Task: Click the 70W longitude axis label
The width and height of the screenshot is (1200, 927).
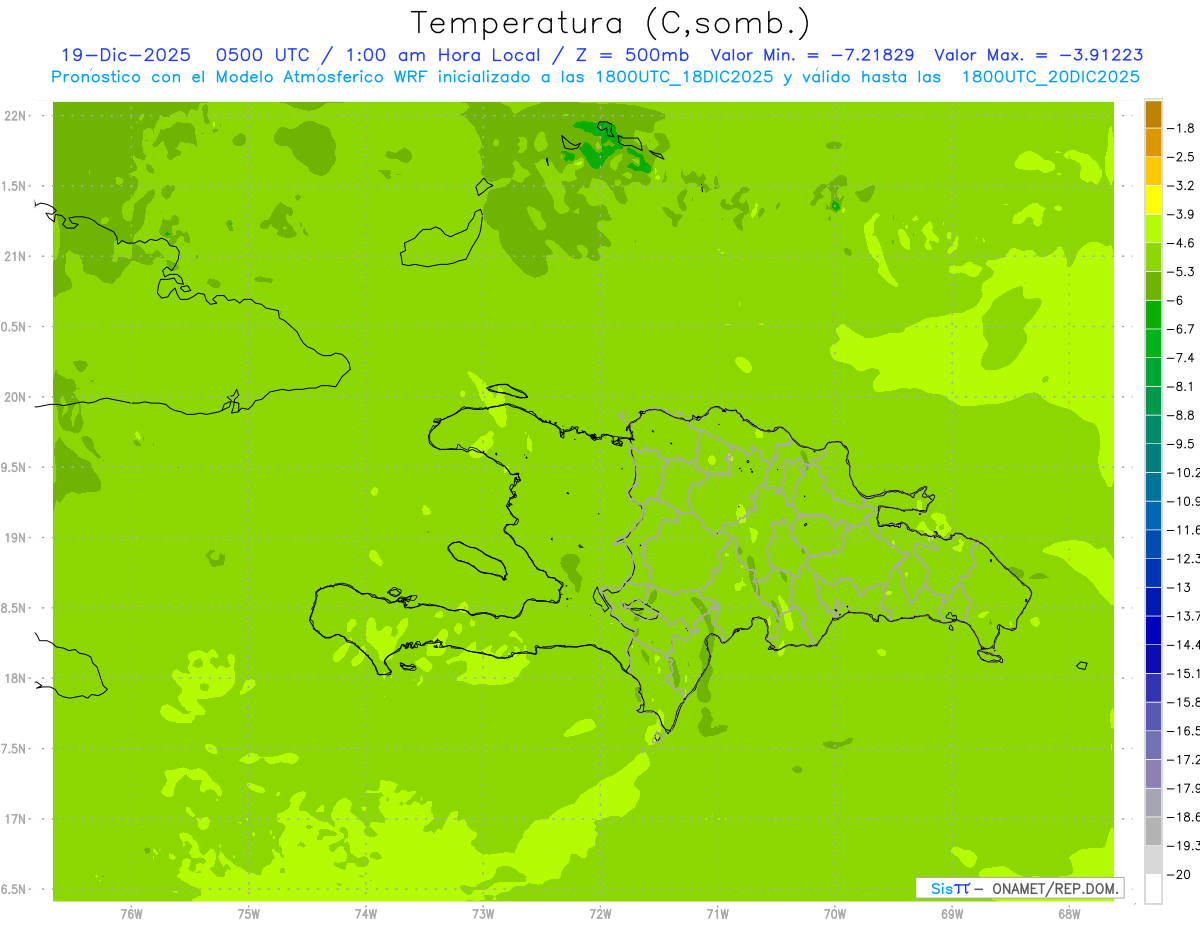Action: (835, 914)
